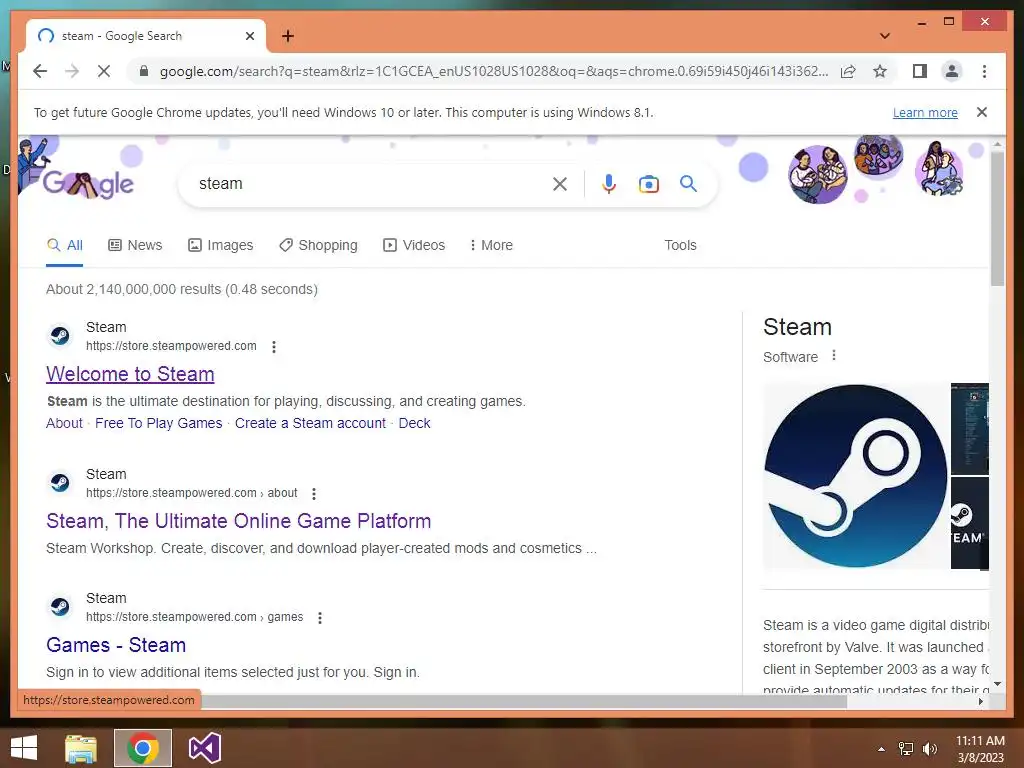
Task: Click the scroll right arrow
Action: pyautogui.click(x=980, y=702)
